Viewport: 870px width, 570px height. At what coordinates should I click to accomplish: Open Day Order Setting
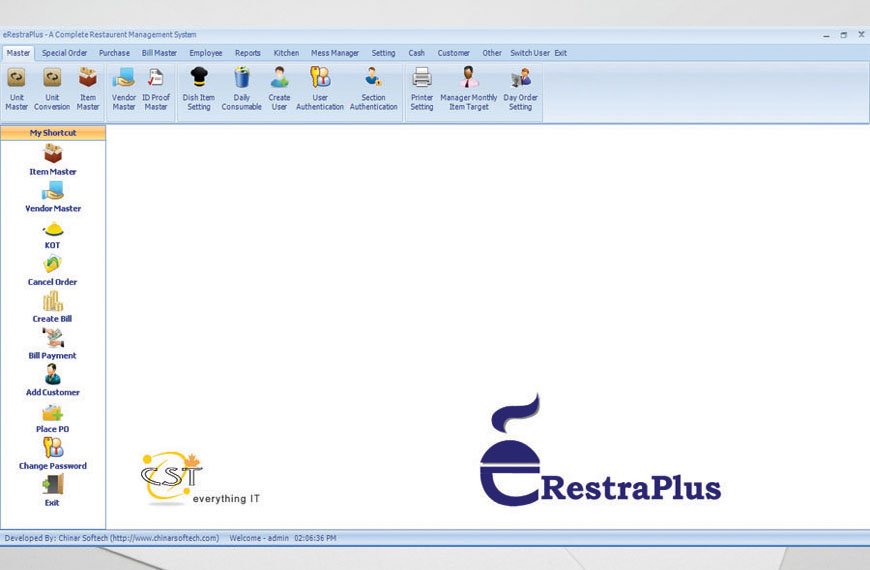pyautogui.click(x=520, y=89)
